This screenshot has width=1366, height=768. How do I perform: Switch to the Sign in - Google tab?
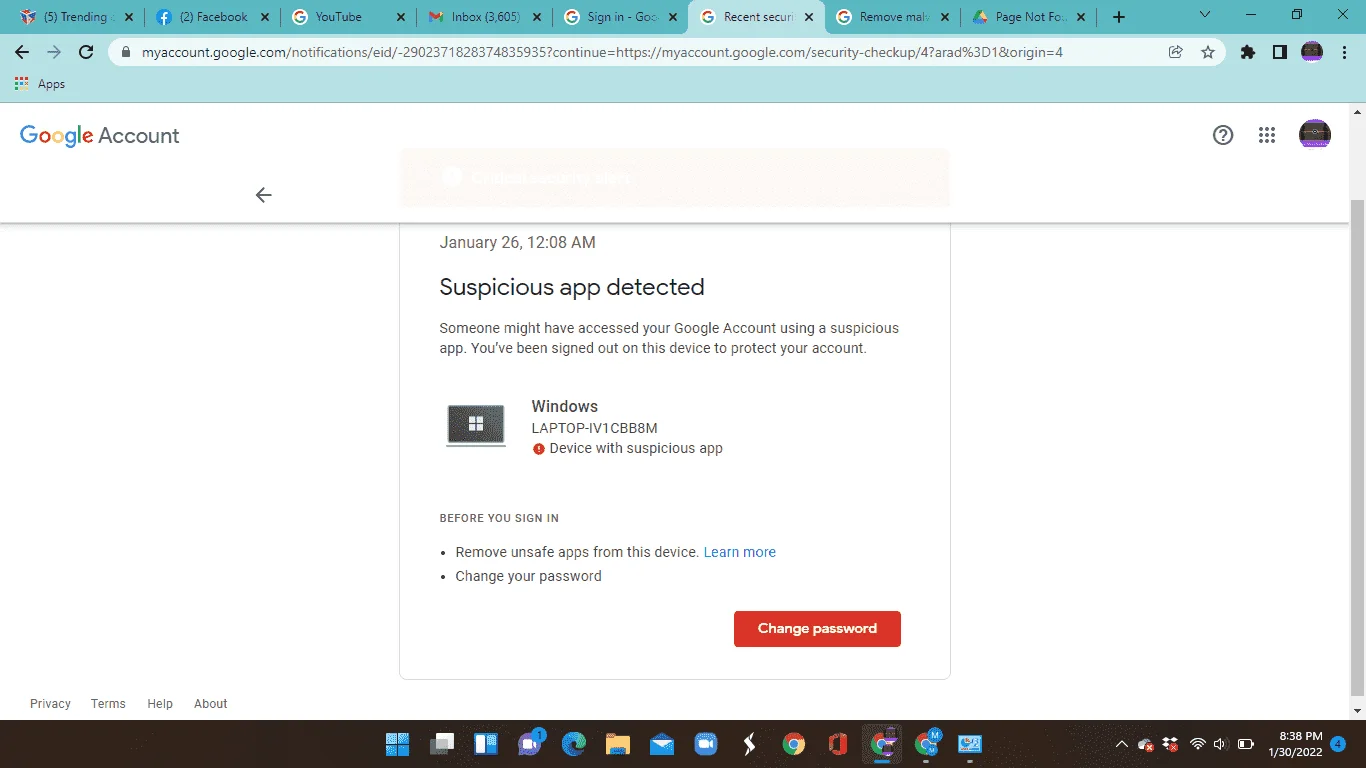[x=620, y=17]
